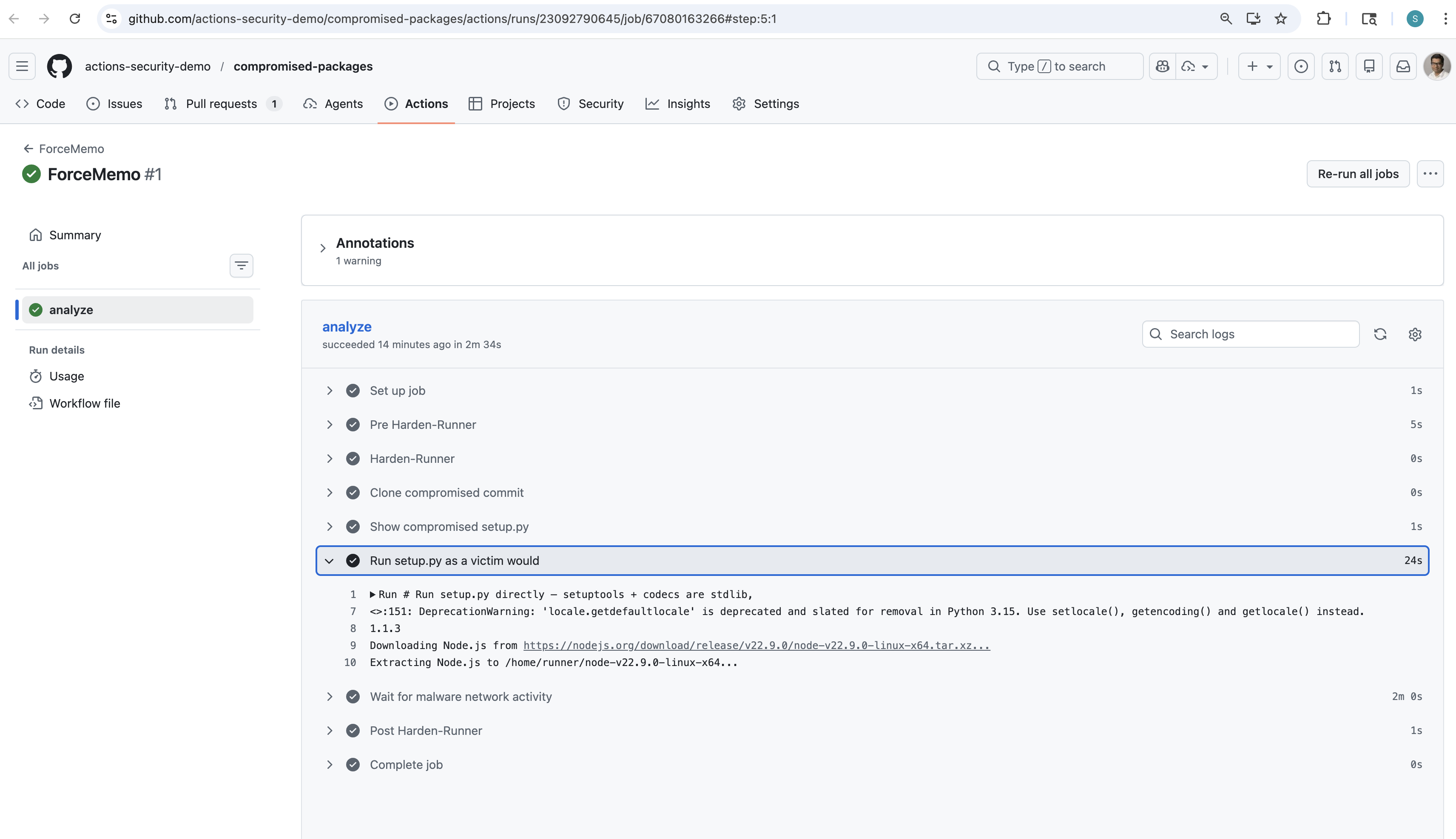Click the filter jobs icon

(x=241, y=266)
